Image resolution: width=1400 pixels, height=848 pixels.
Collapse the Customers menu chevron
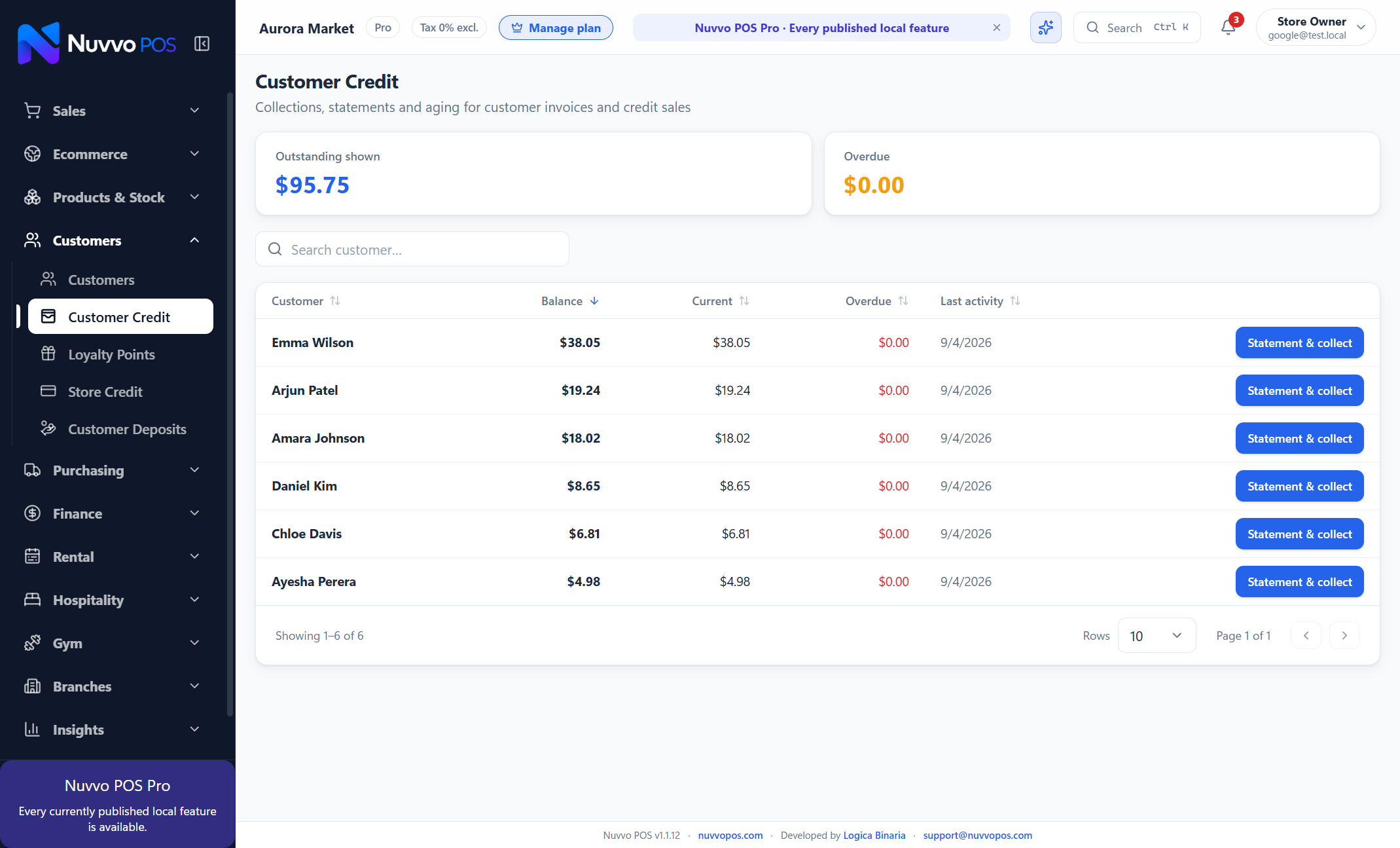point(194,240)
